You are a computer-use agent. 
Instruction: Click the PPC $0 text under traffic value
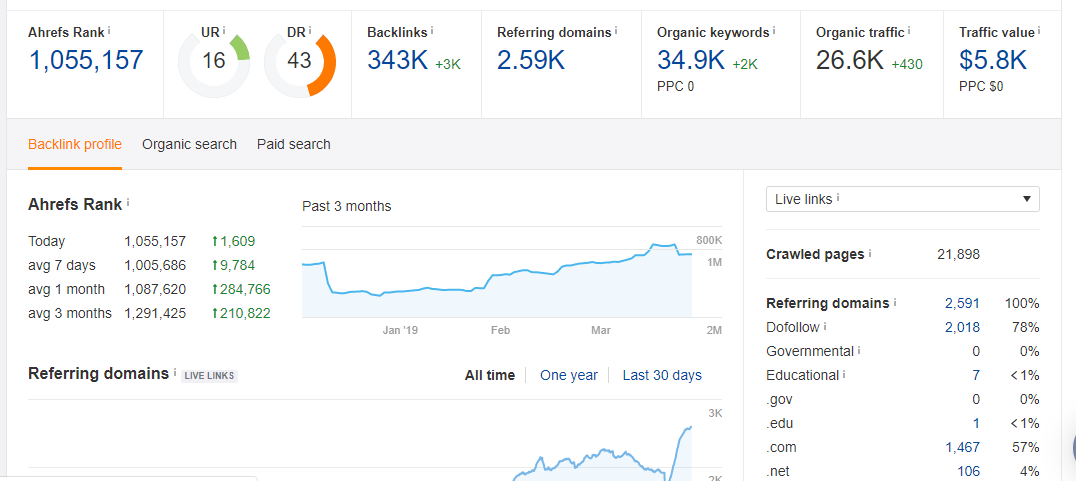point(981,87)
